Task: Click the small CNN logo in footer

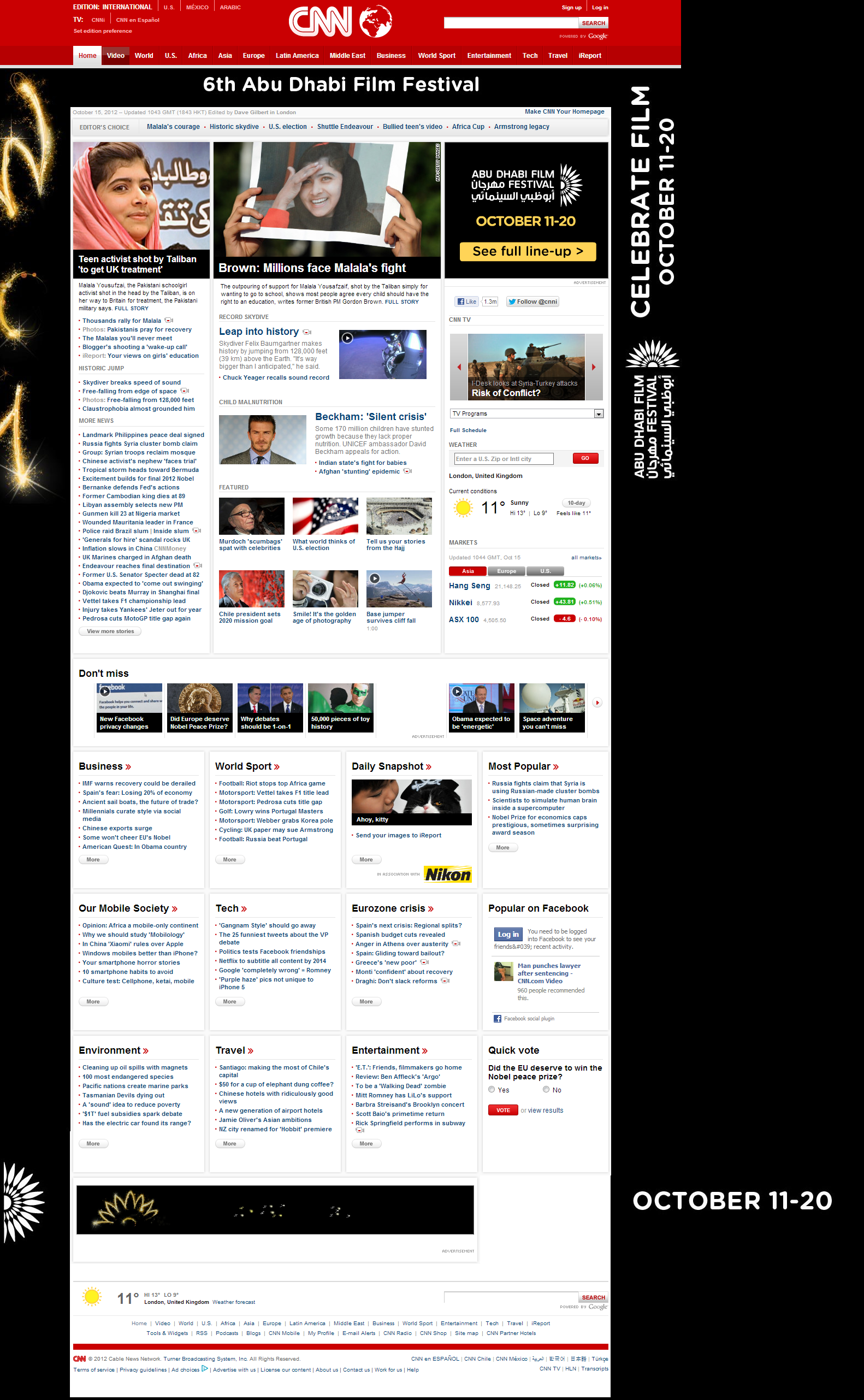Action: tap(79, 1358)
